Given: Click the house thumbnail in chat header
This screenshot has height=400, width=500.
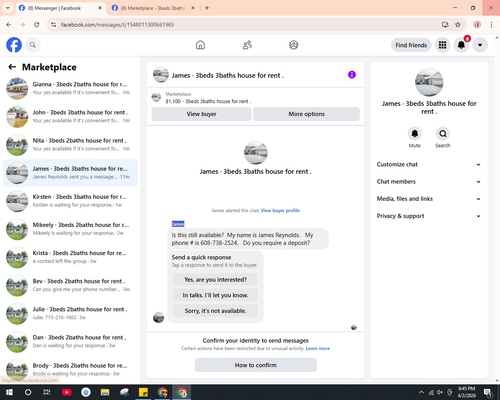Looking at the screenshot, I should tap(161, 75).
